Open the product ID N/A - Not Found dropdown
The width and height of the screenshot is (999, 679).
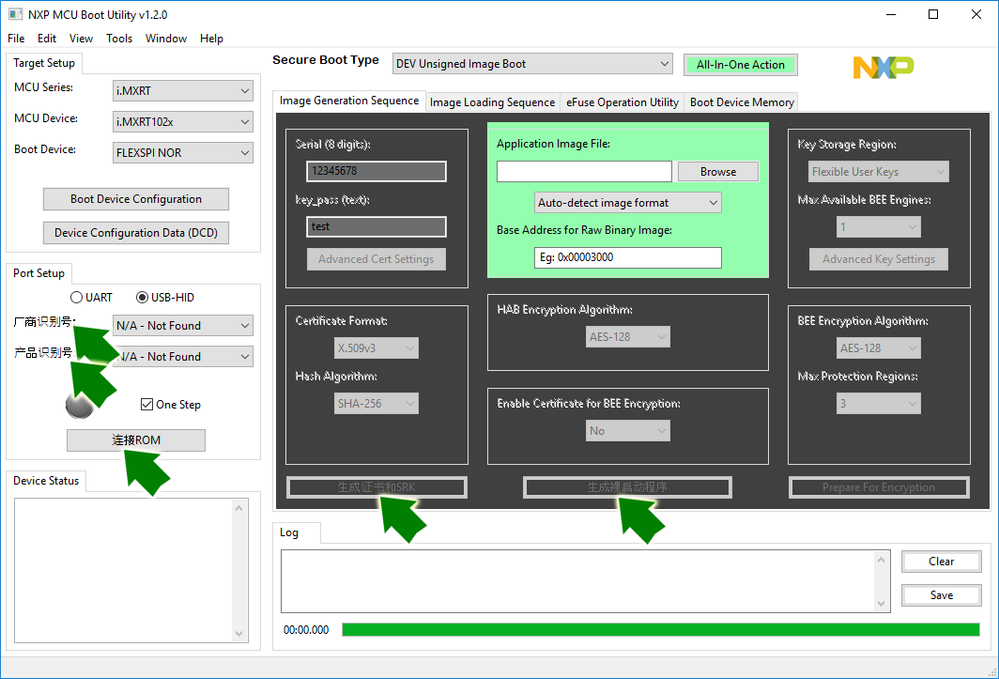(183, 357)
